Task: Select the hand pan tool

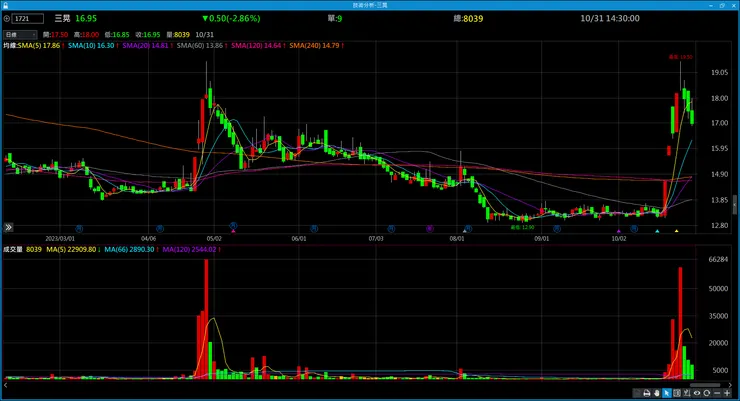Action: pos(656,393)
